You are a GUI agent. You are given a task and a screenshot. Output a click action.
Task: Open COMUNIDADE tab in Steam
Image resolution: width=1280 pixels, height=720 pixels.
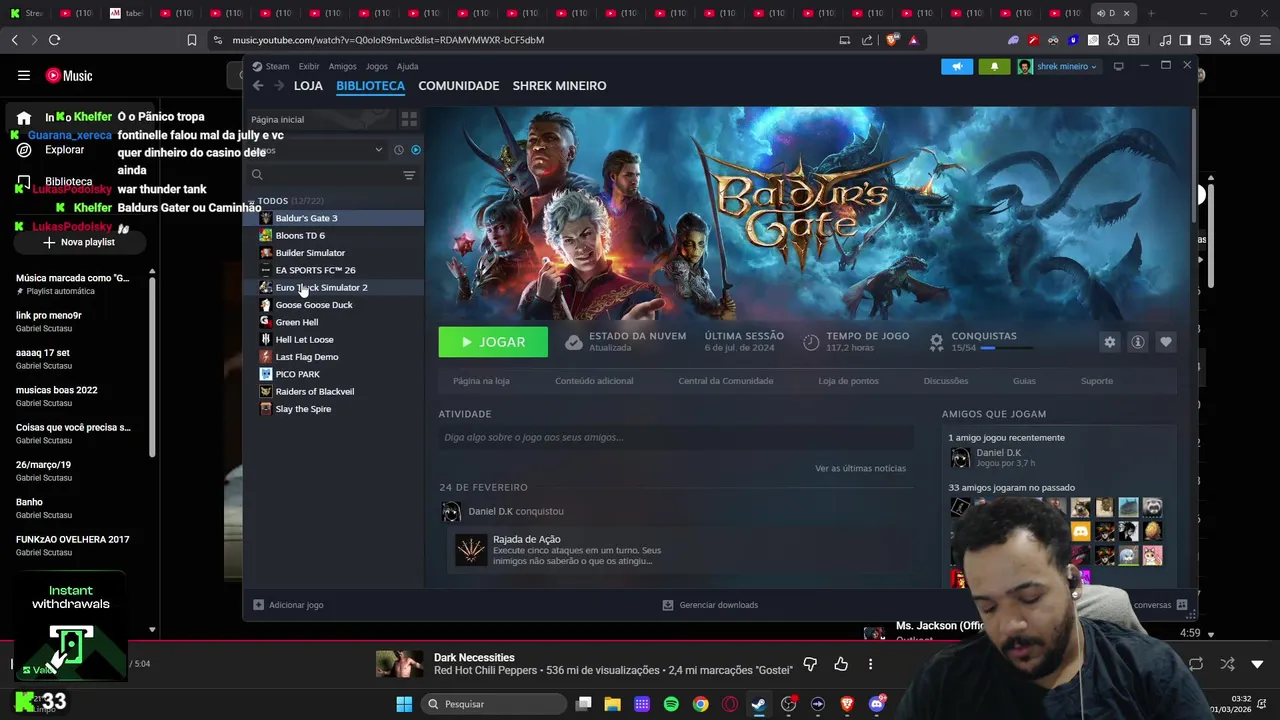click(459, 86)
